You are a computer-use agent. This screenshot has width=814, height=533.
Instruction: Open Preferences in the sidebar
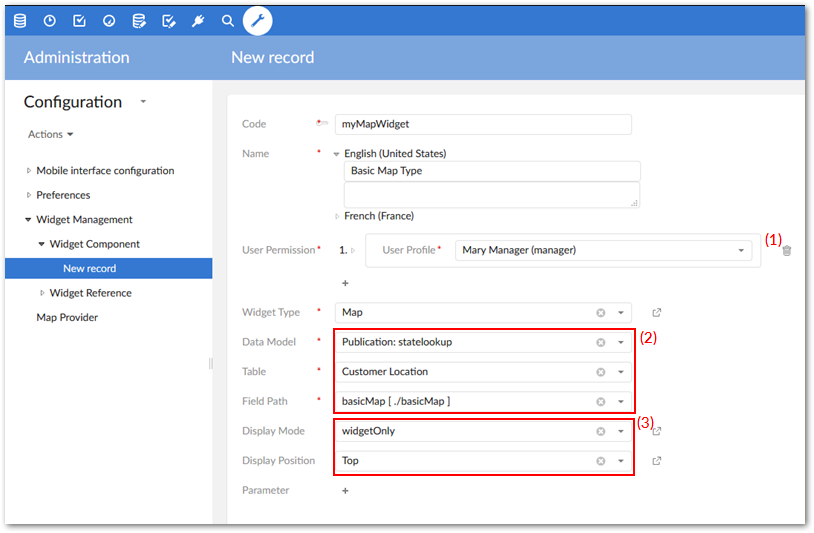63,195
